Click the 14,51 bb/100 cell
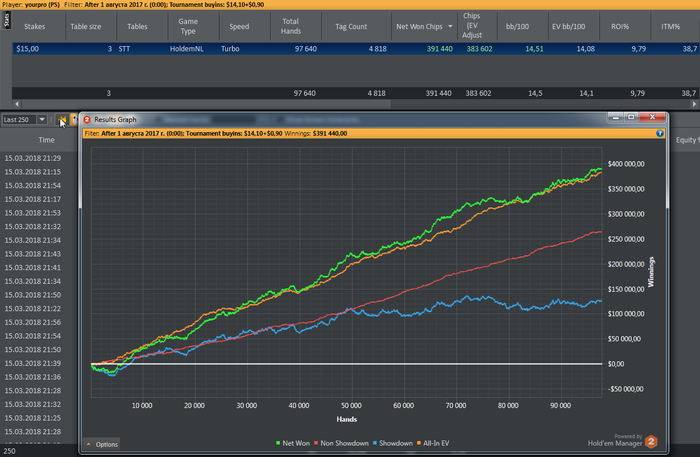The image size is (700, 457). 534,49
